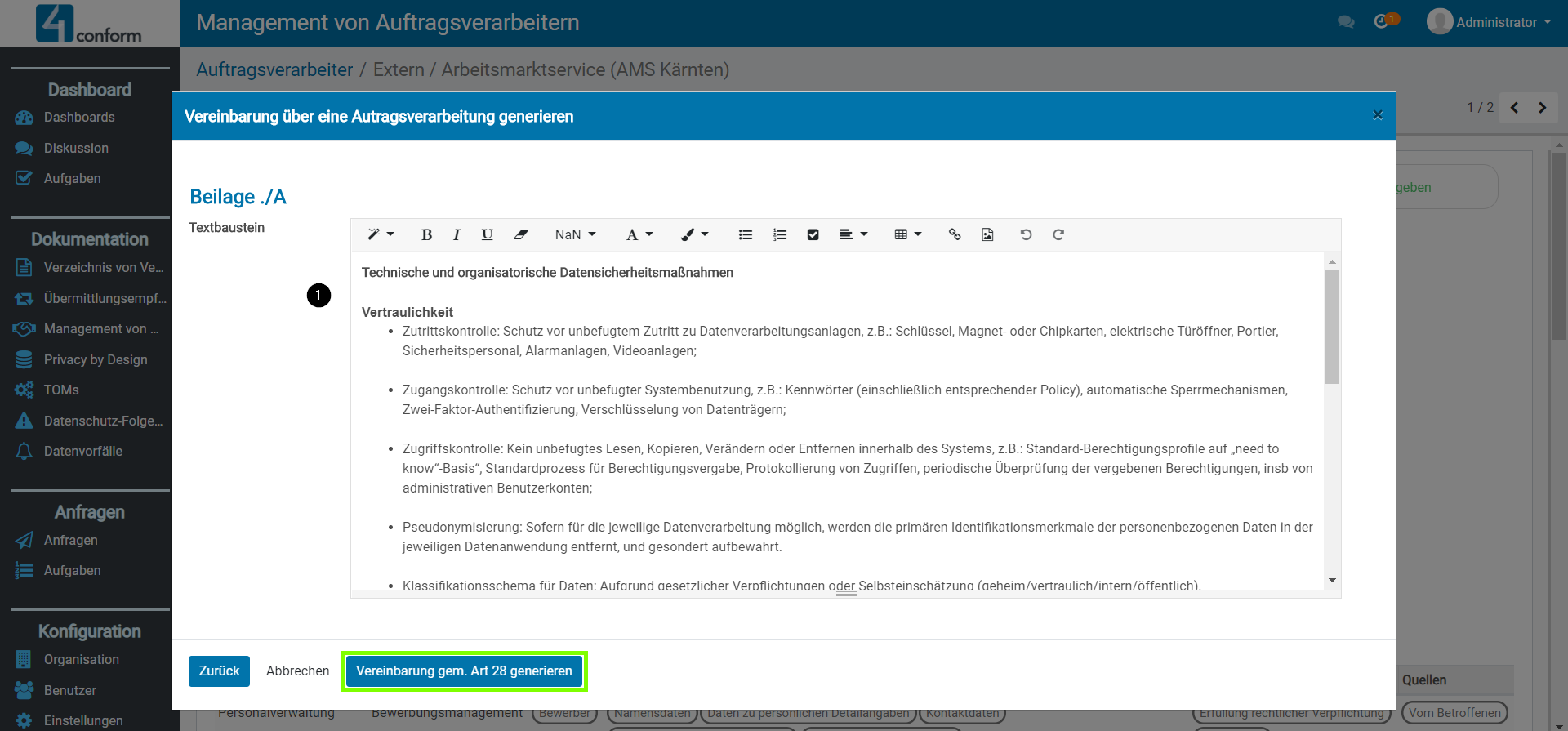Toggle bold formatting in editor

426,235
